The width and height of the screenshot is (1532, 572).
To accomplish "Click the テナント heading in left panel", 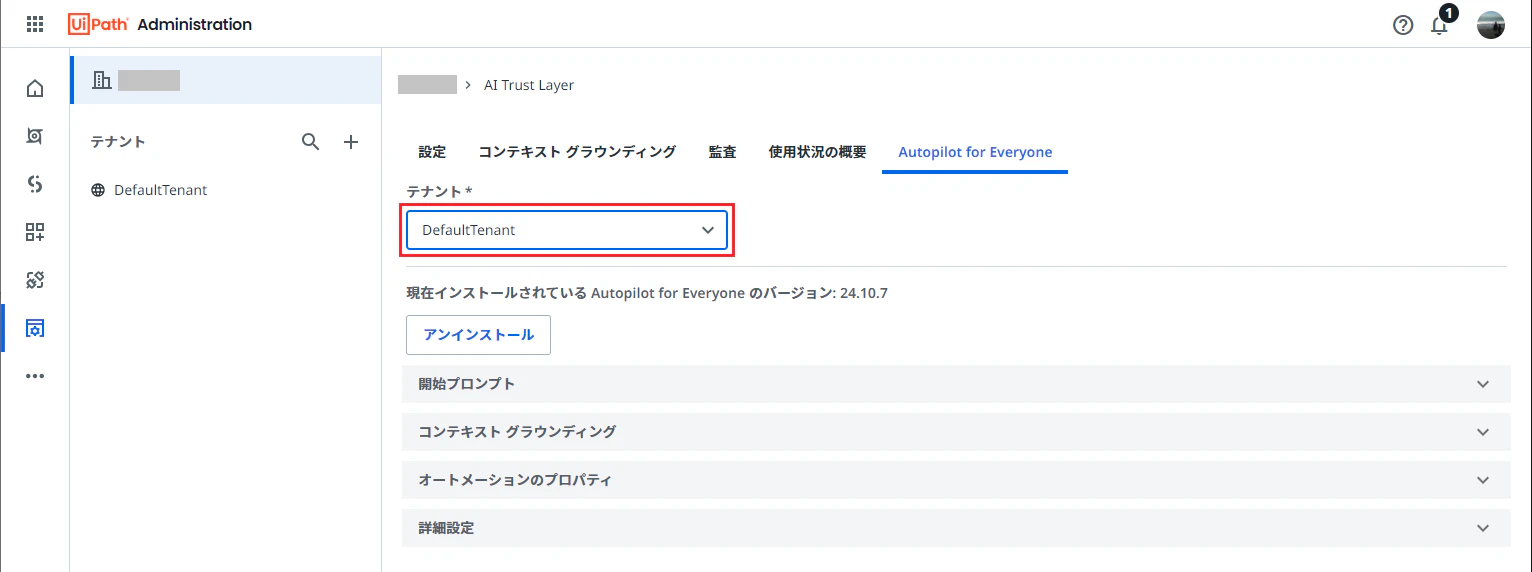I will pyautogui.click(x=118, y=142).
